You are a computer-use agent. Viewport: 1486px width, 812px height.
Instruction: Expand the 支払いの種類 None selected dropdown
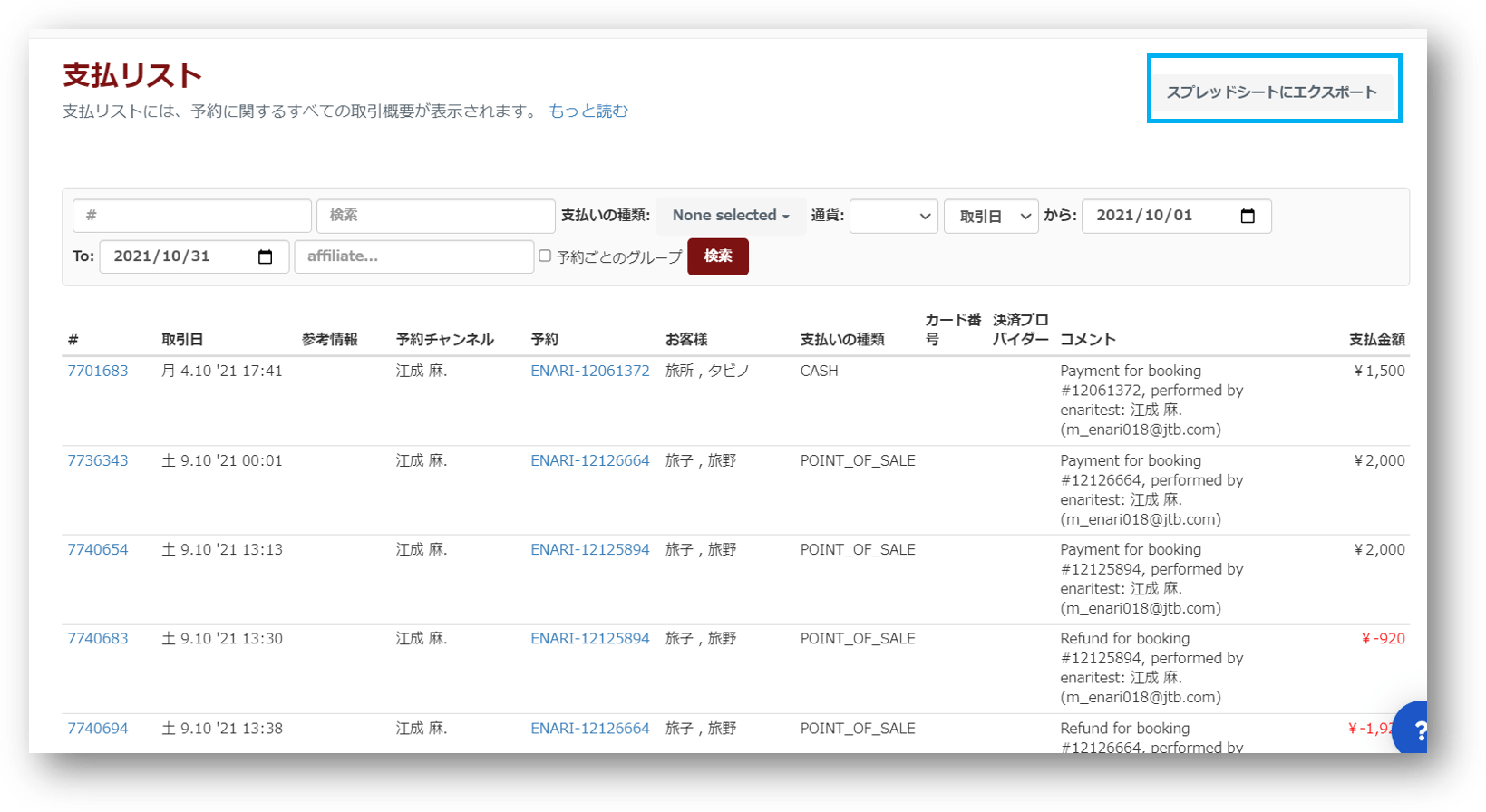click(x=730, y=216)
